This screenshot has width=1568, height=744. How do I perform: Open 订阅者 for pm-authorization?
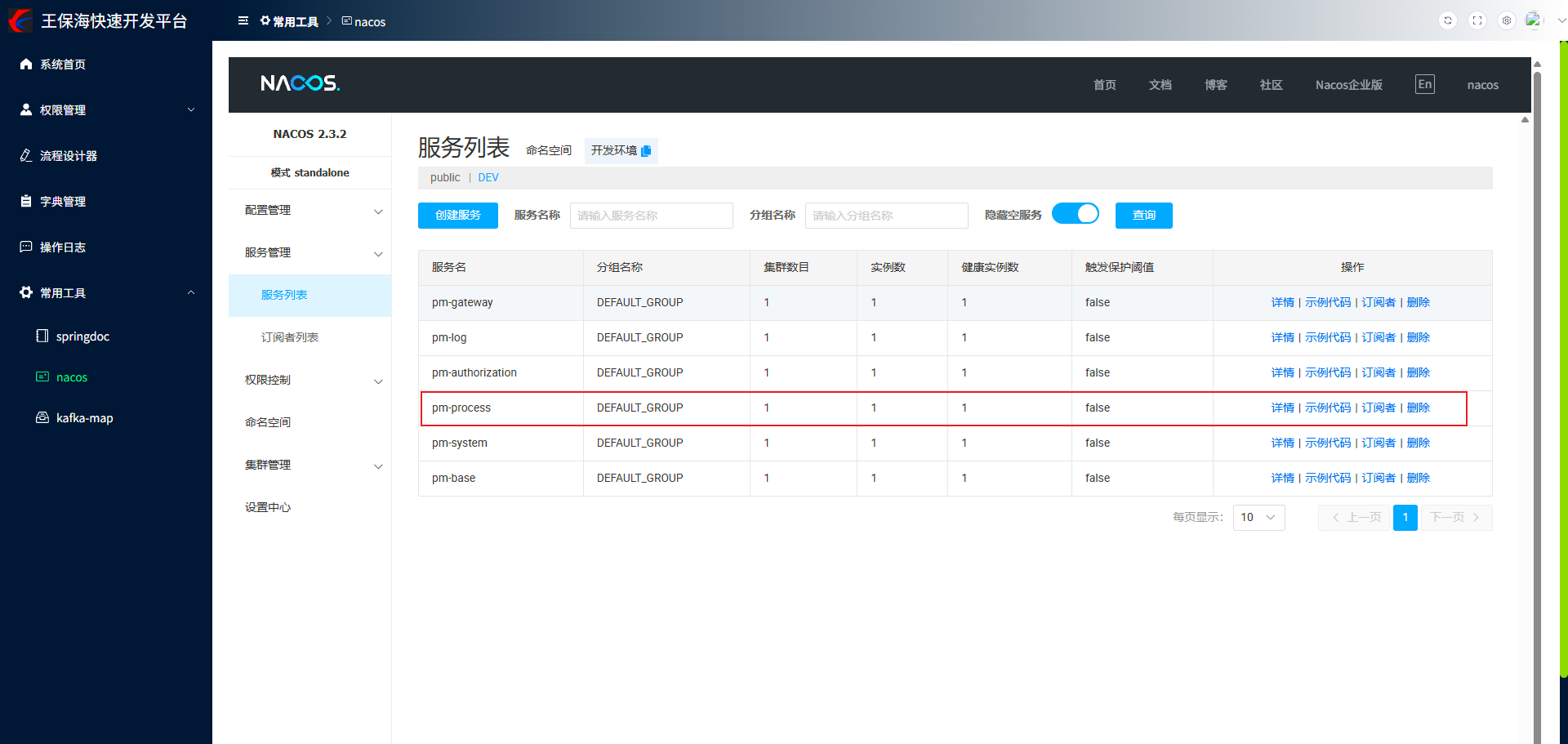tap(1379, 372)
